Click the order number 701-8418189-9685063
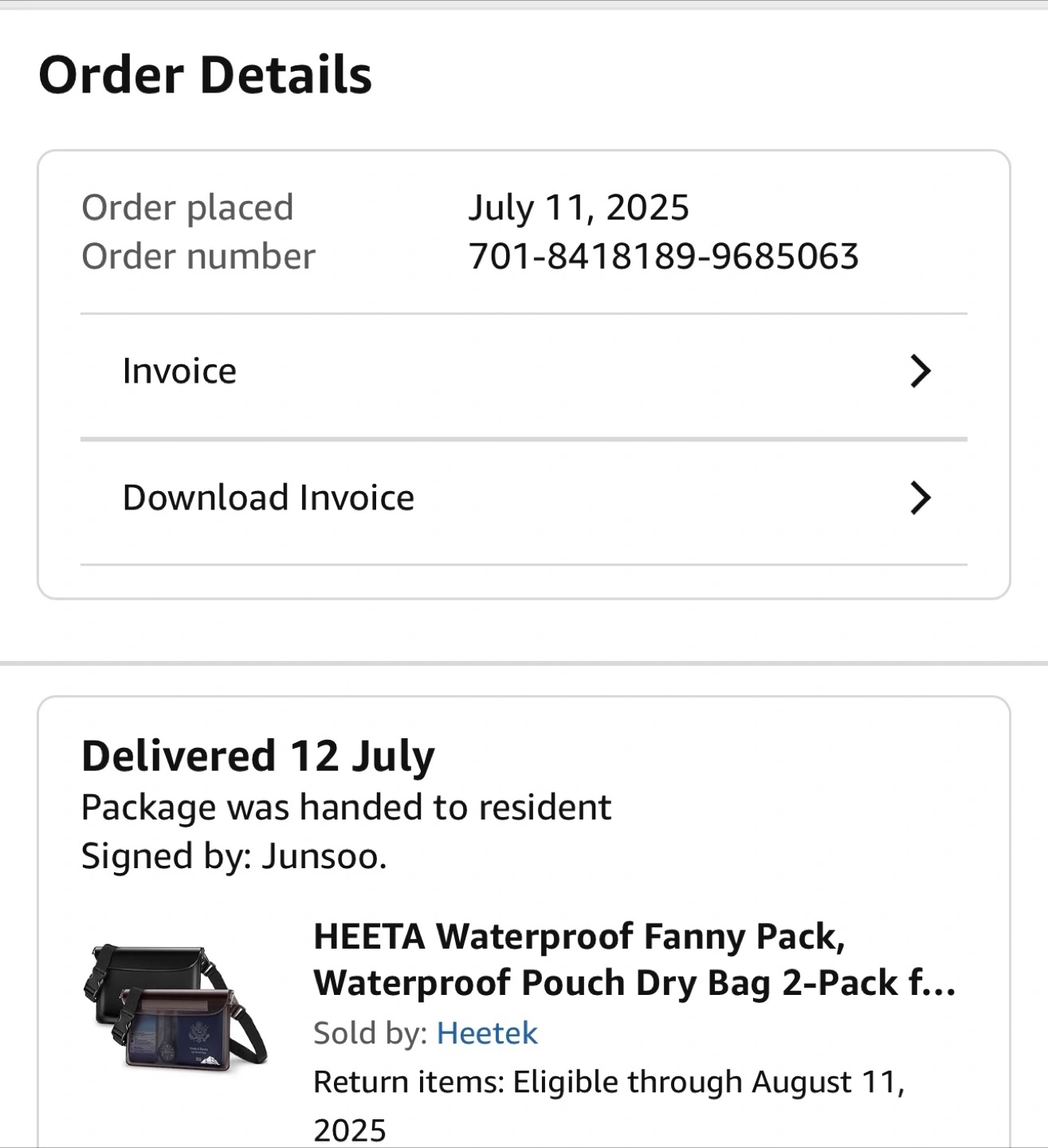 [x=663, y=257]
